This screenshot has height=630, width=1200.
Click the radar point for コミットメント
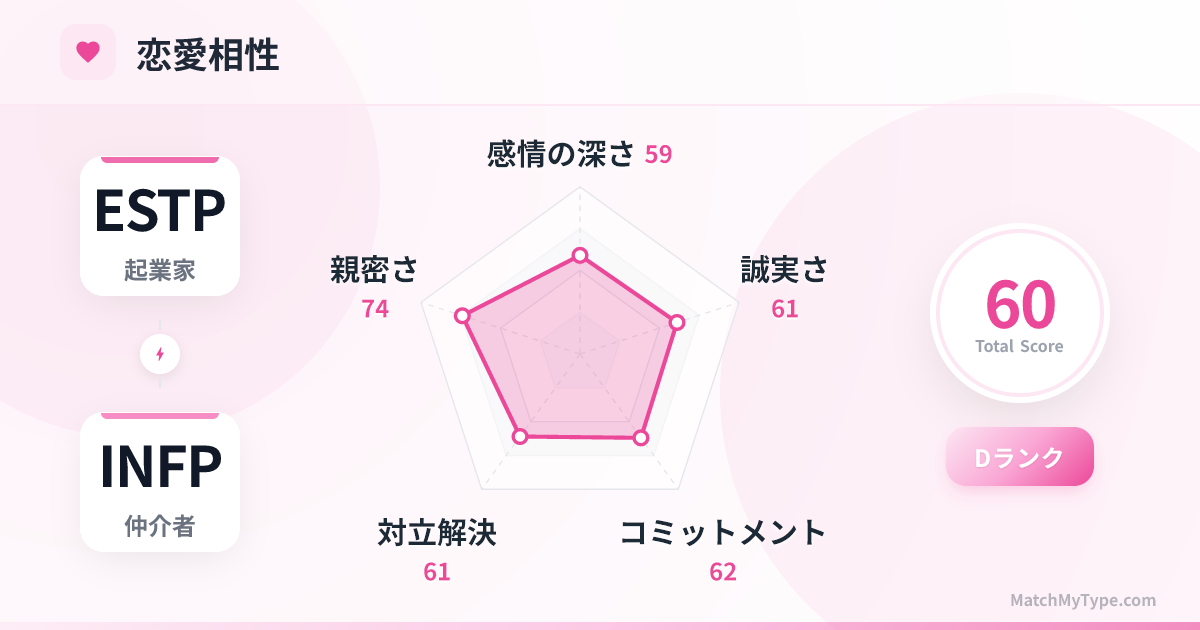[641, 437]
